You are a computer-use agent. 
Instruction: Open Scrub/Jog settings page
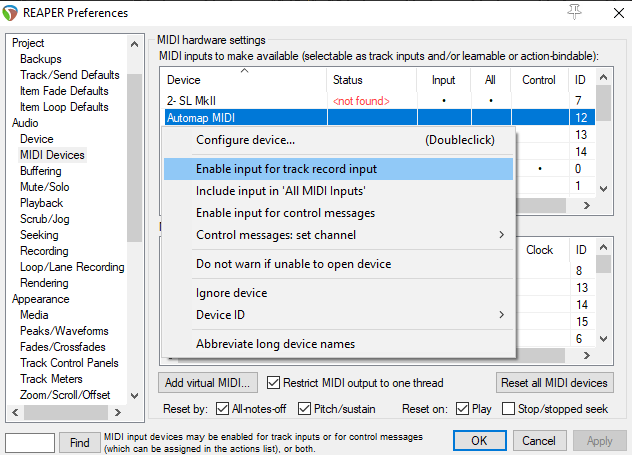point(45,219)
